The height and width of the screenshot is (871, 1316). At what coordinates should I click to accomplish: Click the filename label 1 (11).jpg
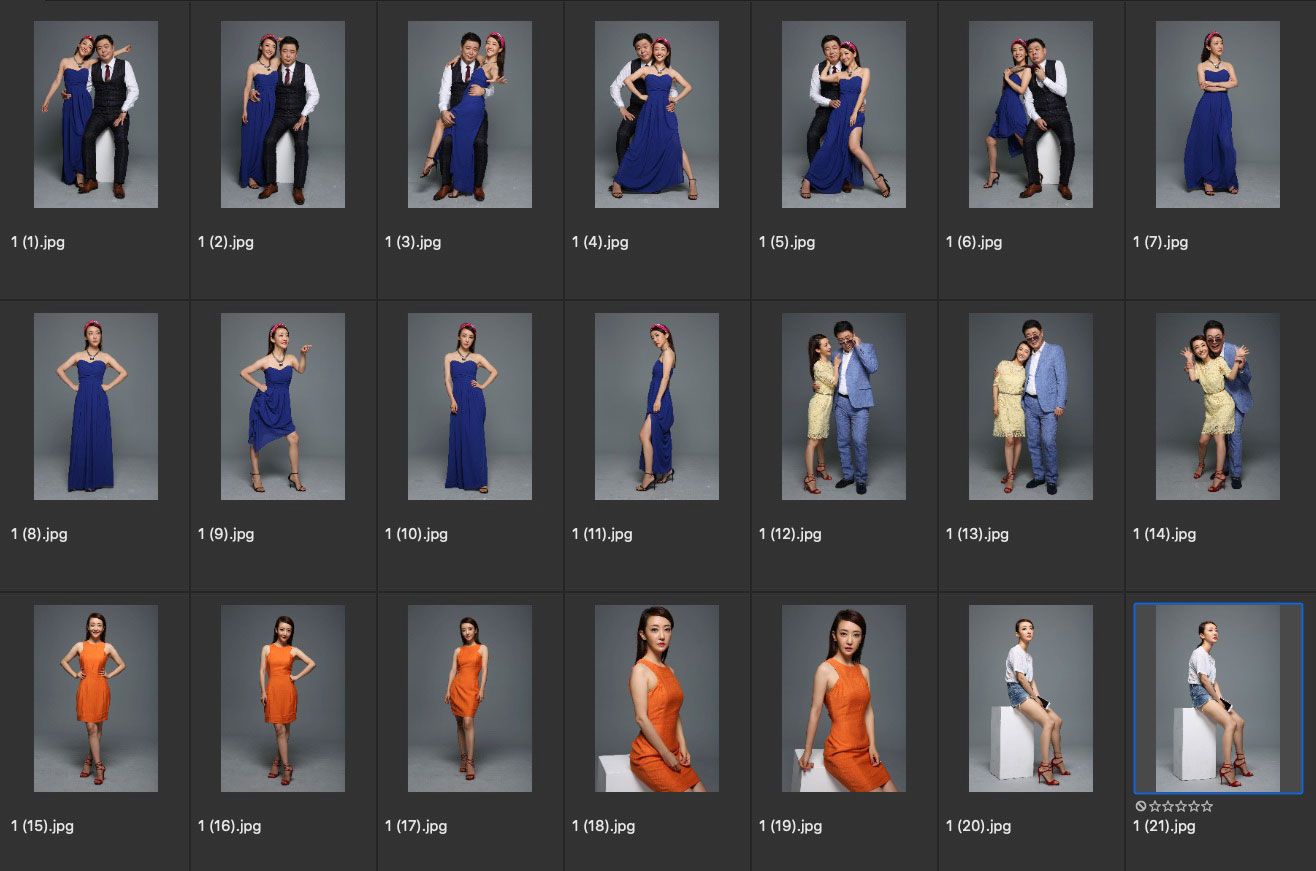(x=602, y=534)
